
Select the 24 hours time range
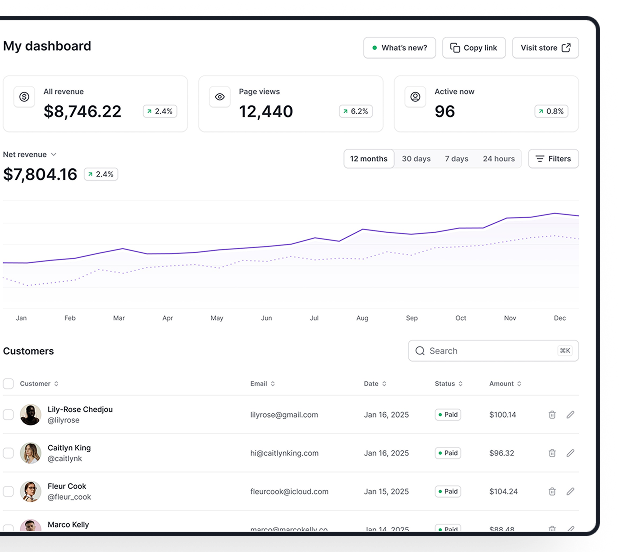point(498,159)
